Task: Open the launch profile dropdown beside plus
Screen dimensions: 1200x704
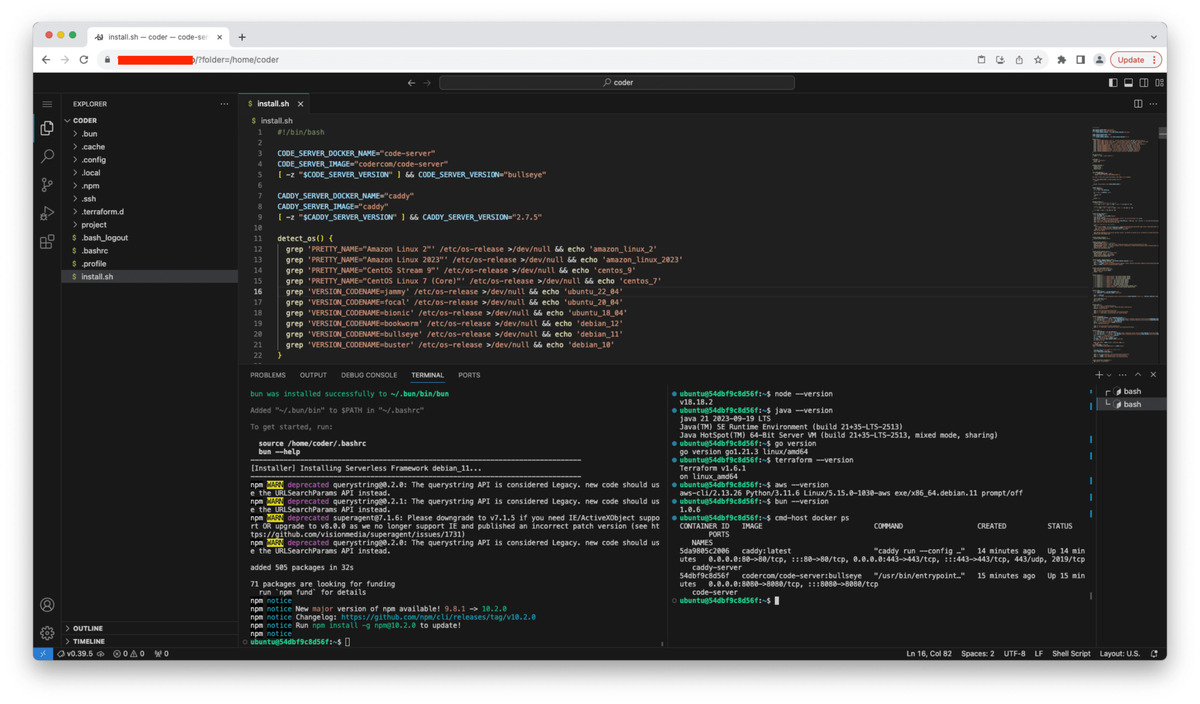Action: (1109, 375)
